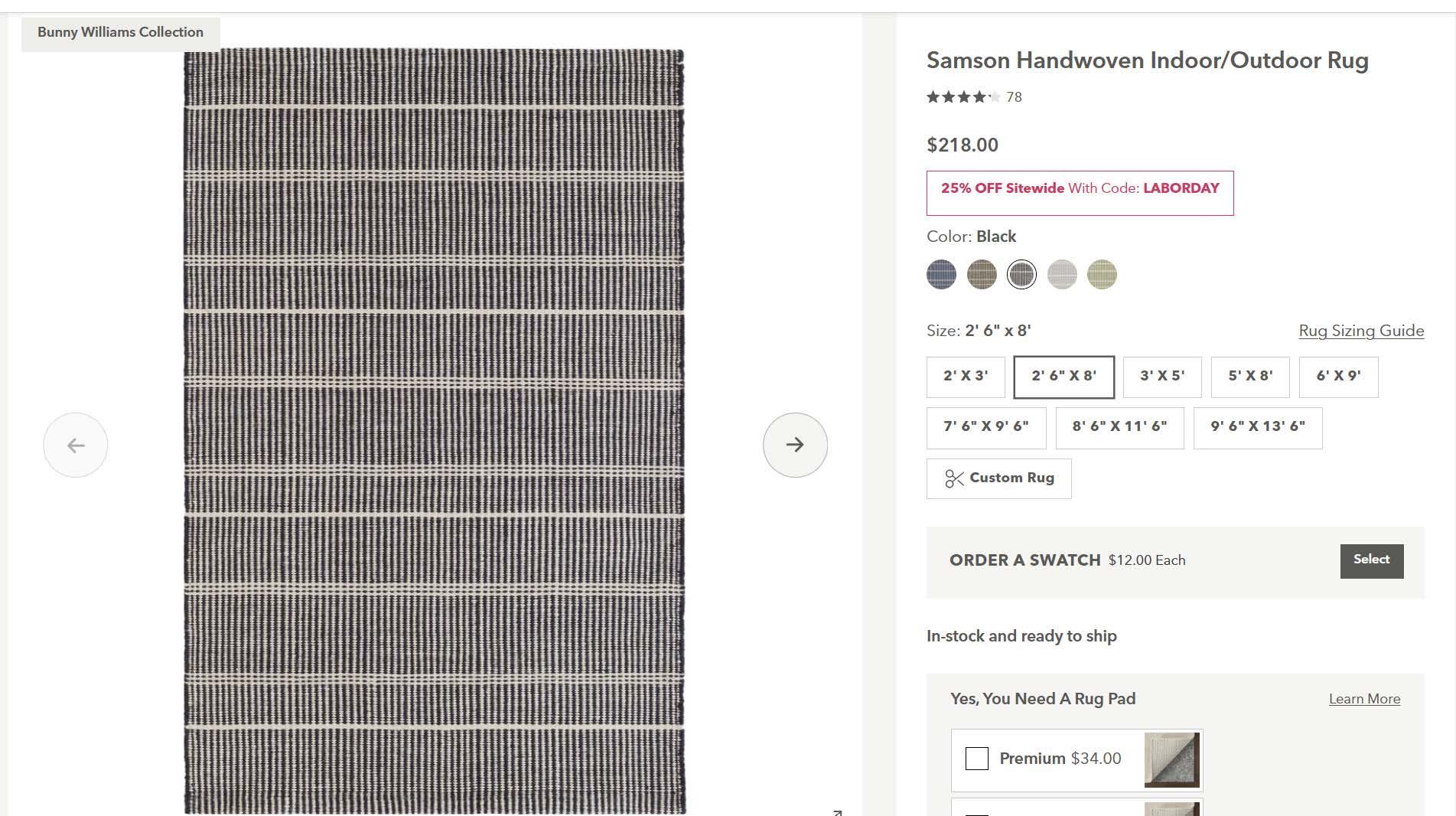Screen dimensions: 1456x816
Task: Choose the 5' X 8' rug size
Action: [1250, 377]
